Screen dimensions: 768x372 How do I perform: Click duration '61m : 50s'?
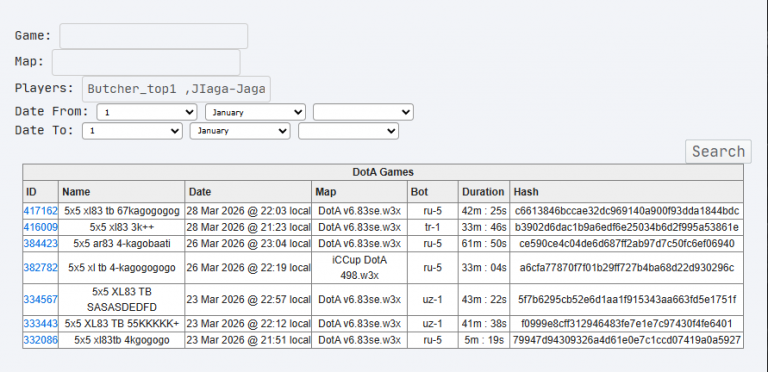click(x=484, y=243)
